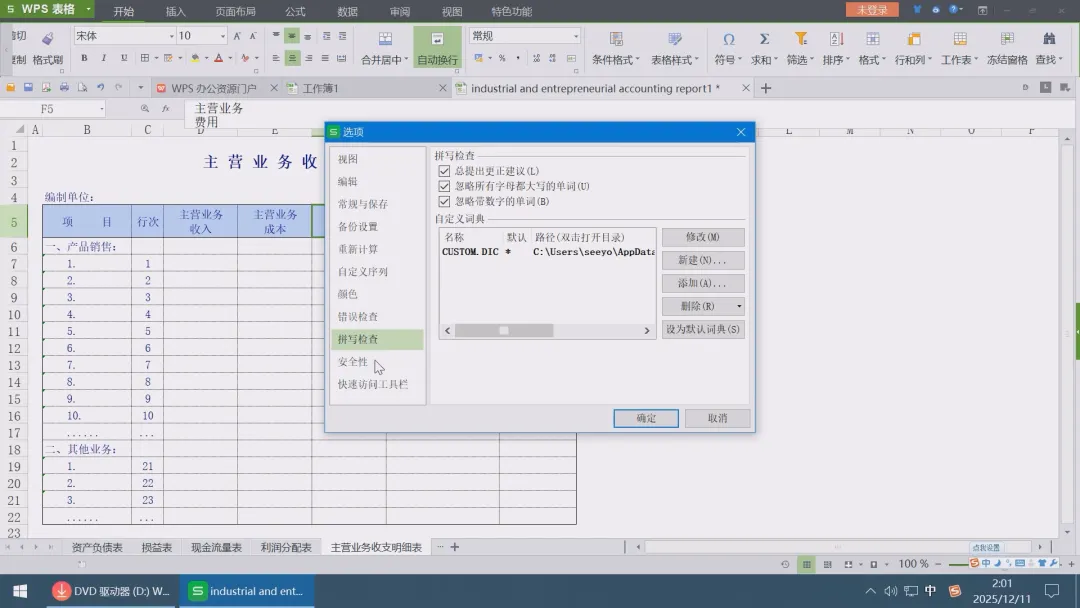Open the number format dropdown (常规)
This screenshot has height=608, width=1080.
tap(576, 36)
